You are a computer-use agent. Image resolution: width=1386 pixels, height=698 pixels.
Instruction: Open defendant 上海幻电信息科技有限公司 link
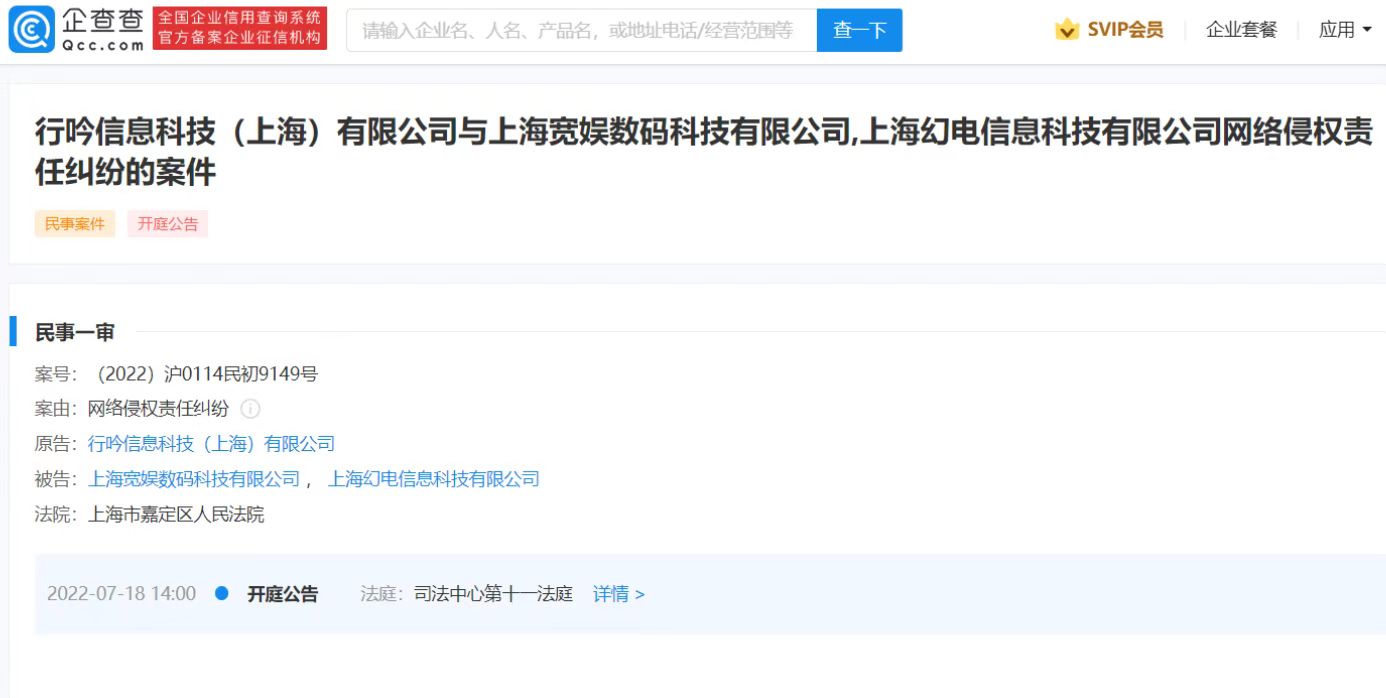click(434, 479)
